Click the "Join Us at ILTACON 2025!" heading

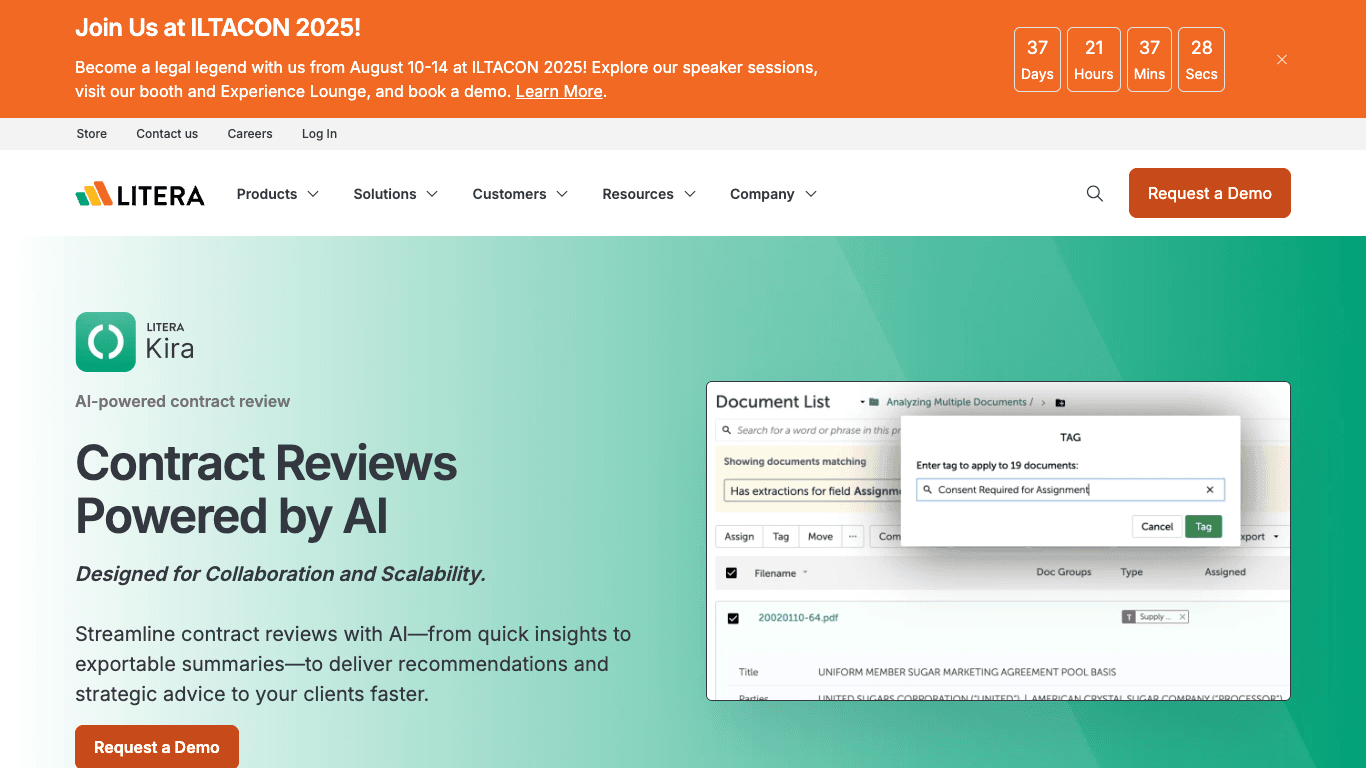[x=218, y=28]
